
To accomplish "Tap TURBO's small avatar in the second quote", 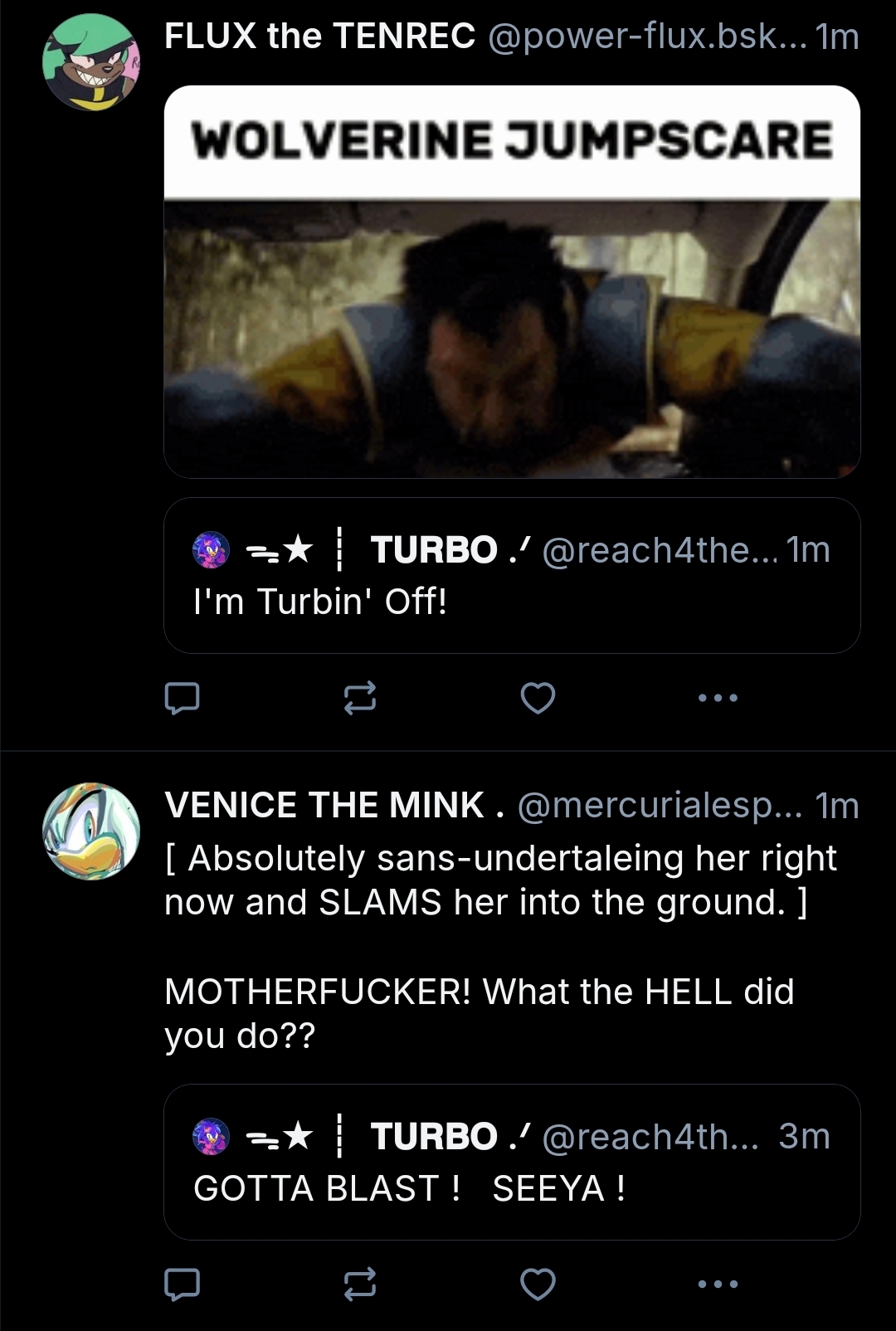I will point(211,1136).
